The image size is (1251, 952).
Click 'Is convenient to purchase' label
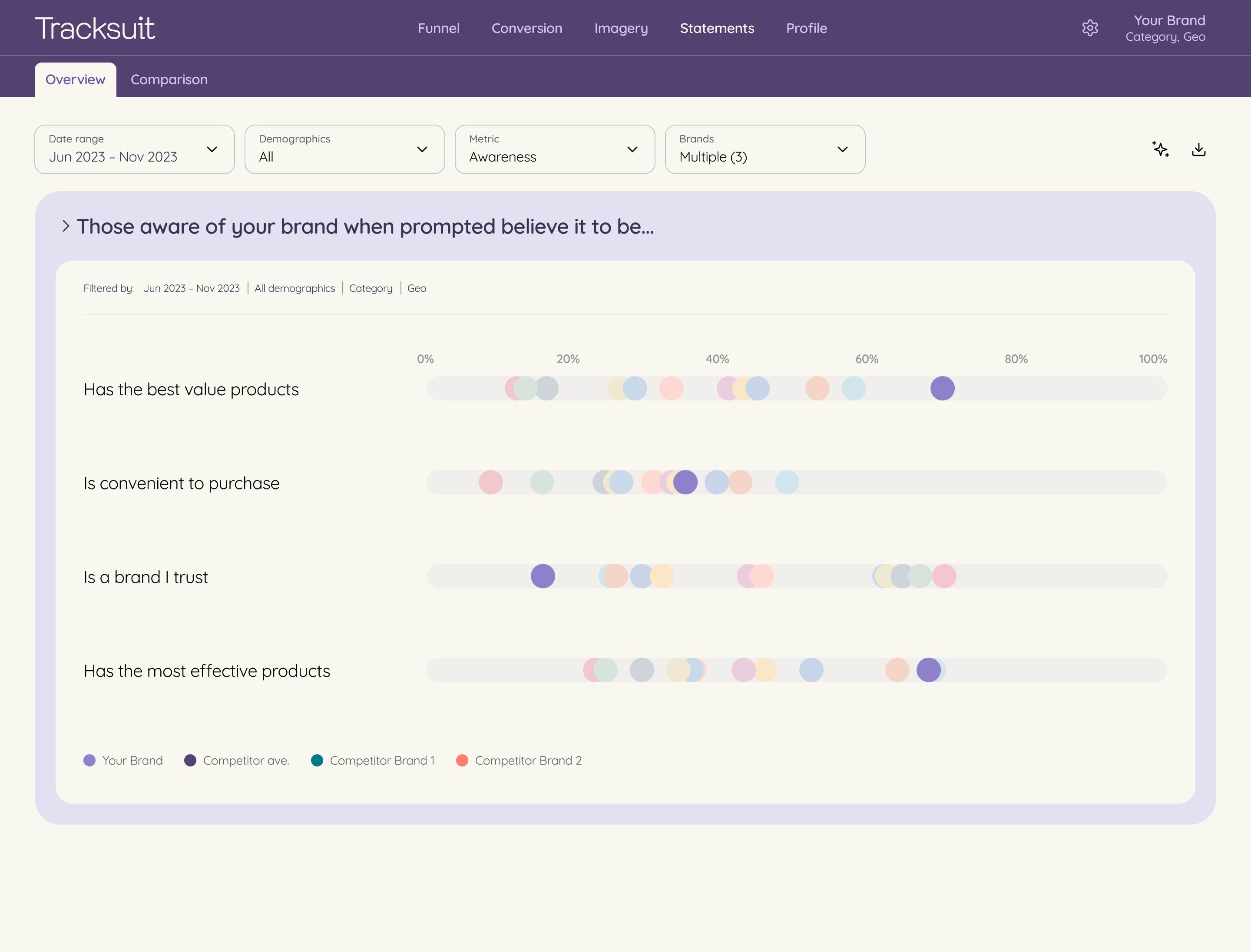coord(182,483)
